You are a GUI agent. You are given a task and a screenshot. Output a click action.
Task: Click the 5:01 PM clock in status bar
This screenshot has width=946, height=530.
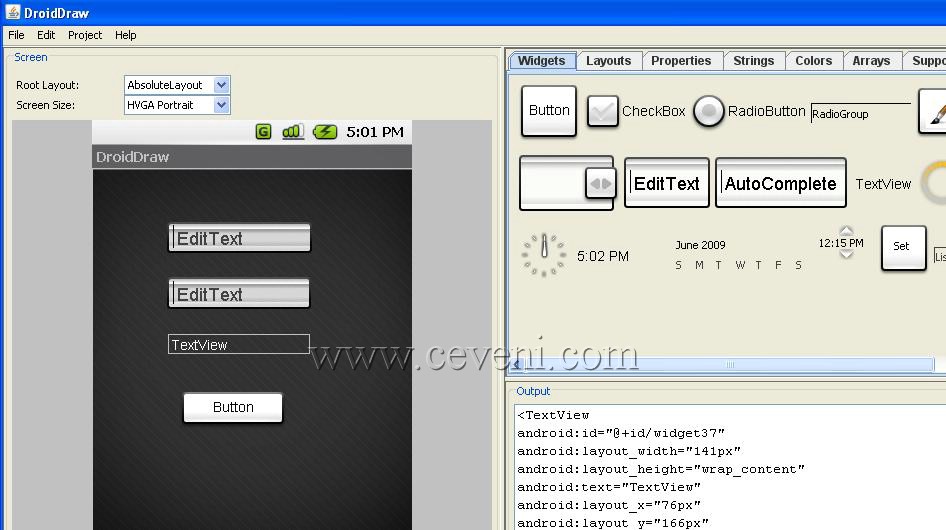point(375,132)
